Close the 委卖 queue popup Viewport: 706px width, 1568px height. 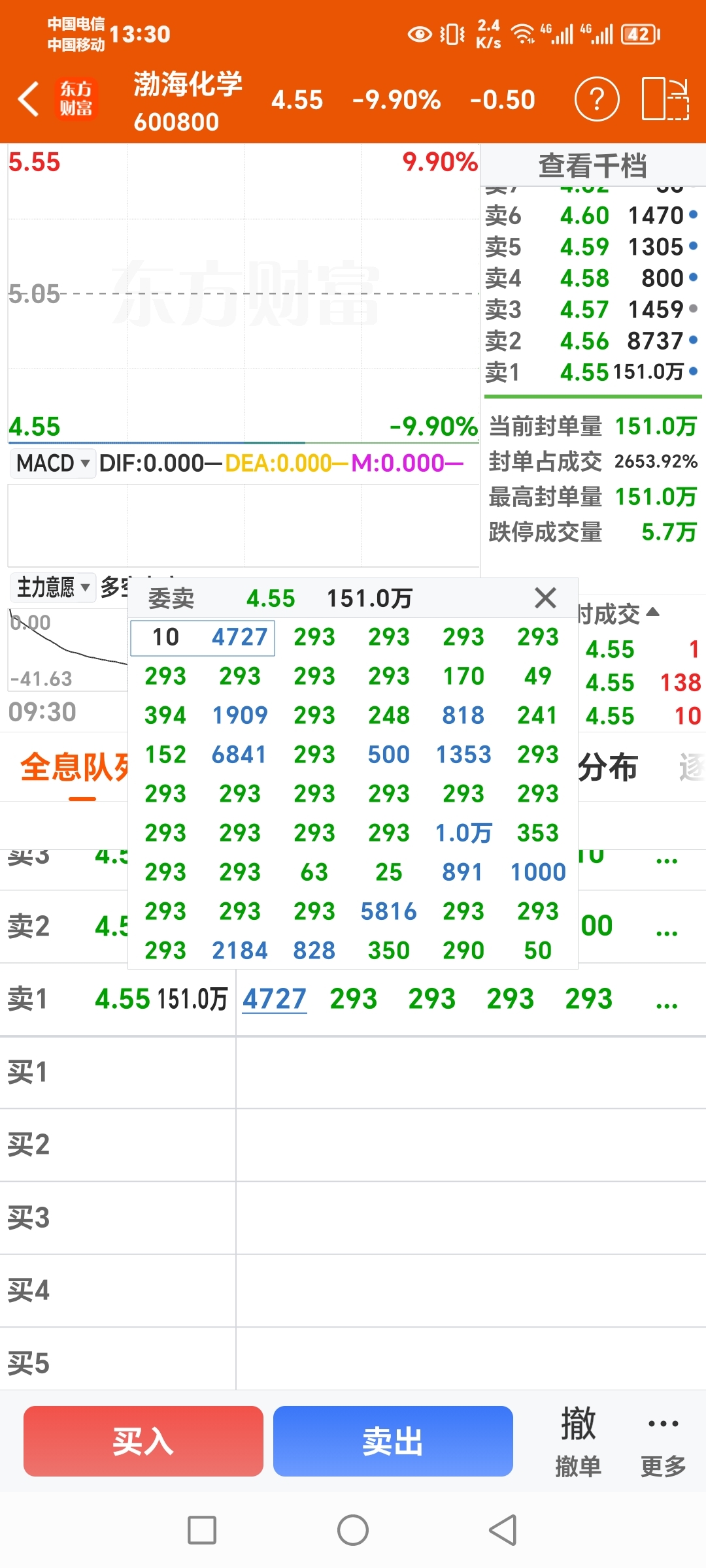pyautogui.click(x=545, y=598)
